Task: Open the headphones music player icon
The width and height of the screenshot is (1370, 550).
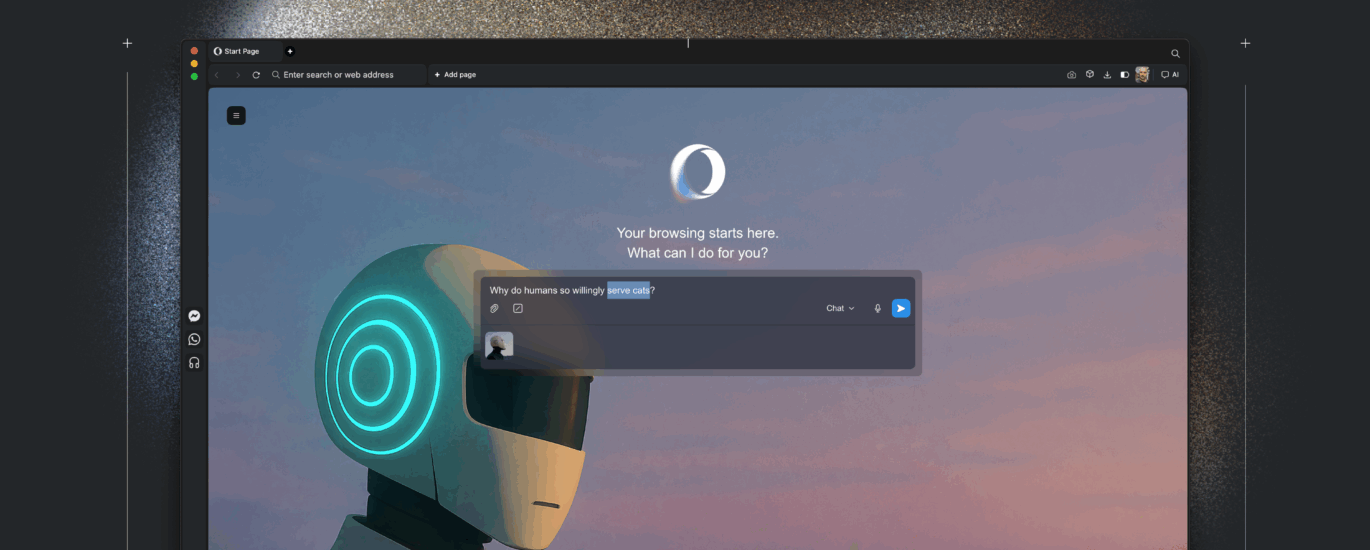Action: pos(194,363)
